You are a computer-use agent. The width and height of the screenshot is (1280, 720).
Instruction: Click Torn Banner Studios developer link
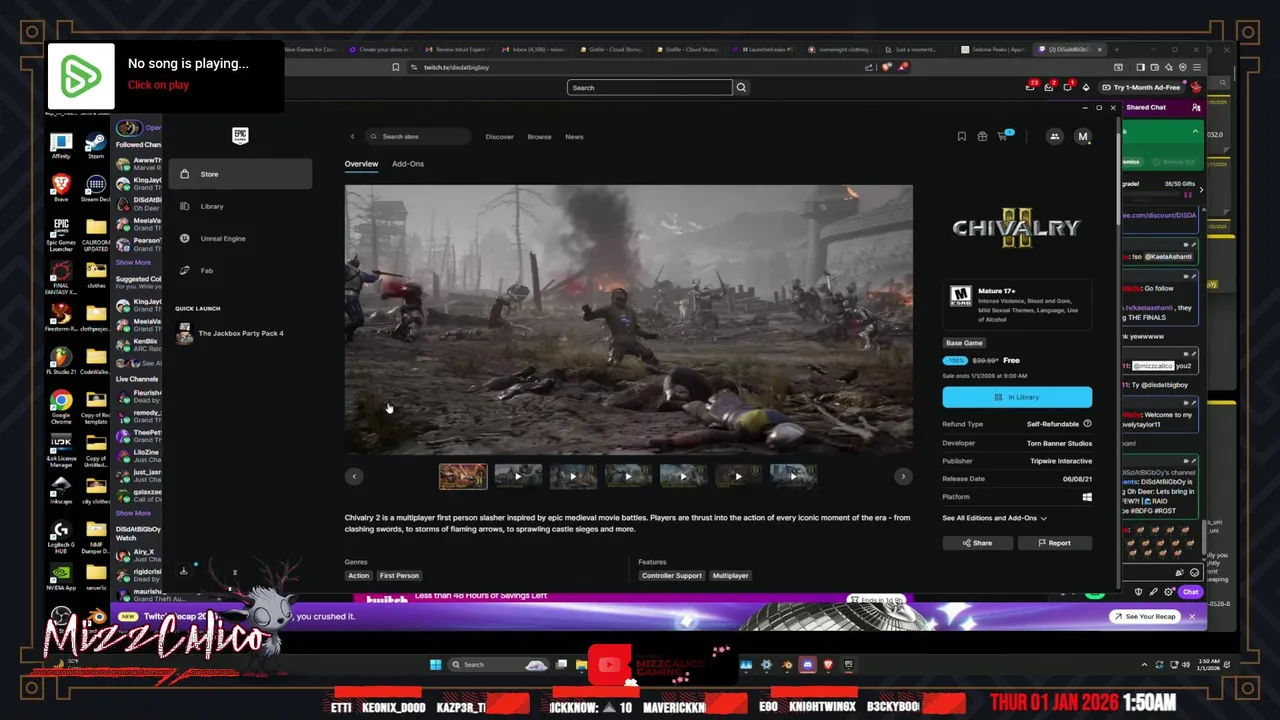pos(1059,443)
